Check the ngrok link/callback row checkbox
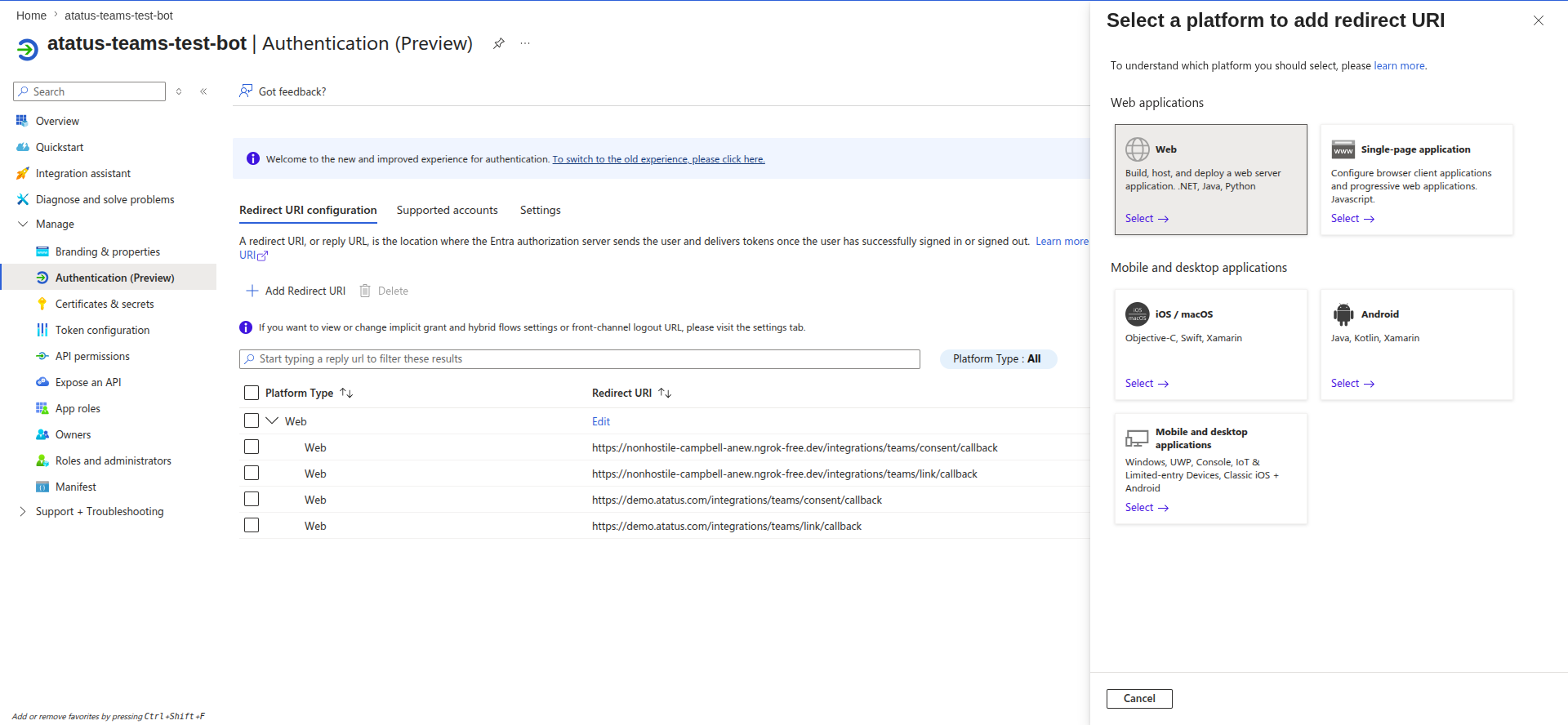The image size is (1568, 725). [x=252, y=473]
